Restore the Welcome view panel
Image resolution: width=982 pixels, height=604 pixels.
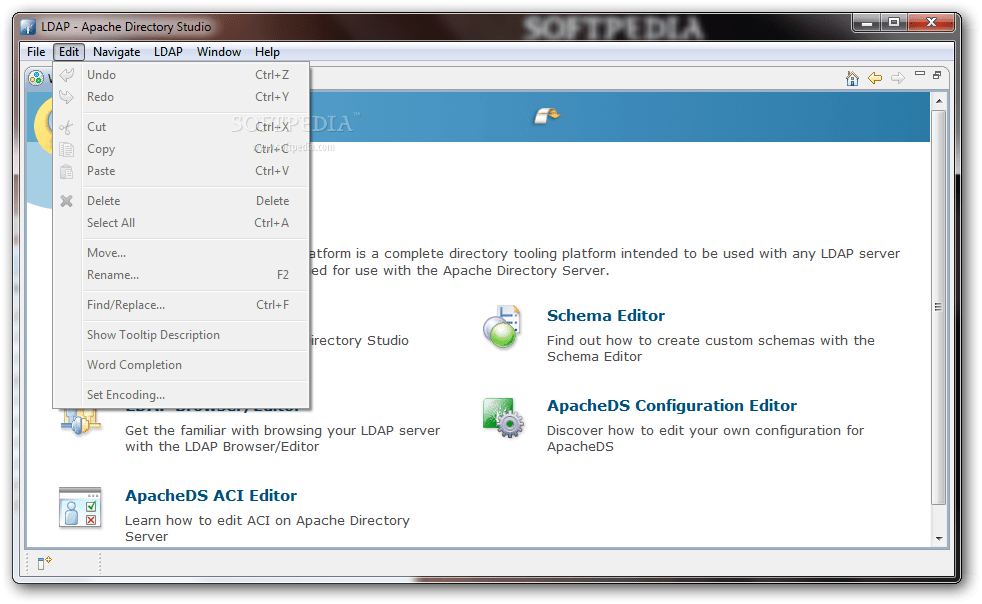937,75
